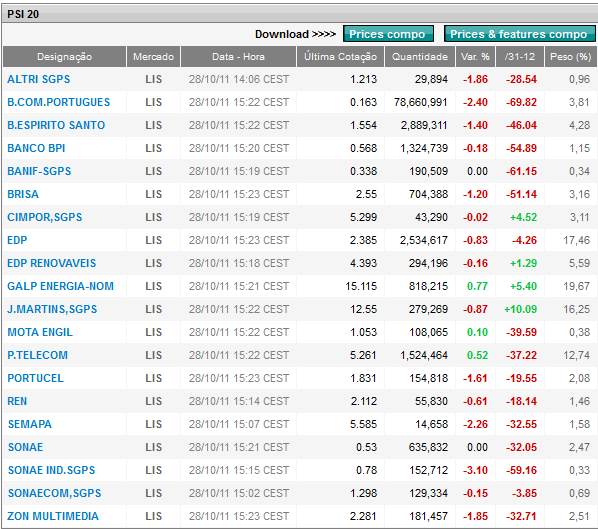
Task: Click the PSI 20 panel title
Action: click(x=23, y=14)
